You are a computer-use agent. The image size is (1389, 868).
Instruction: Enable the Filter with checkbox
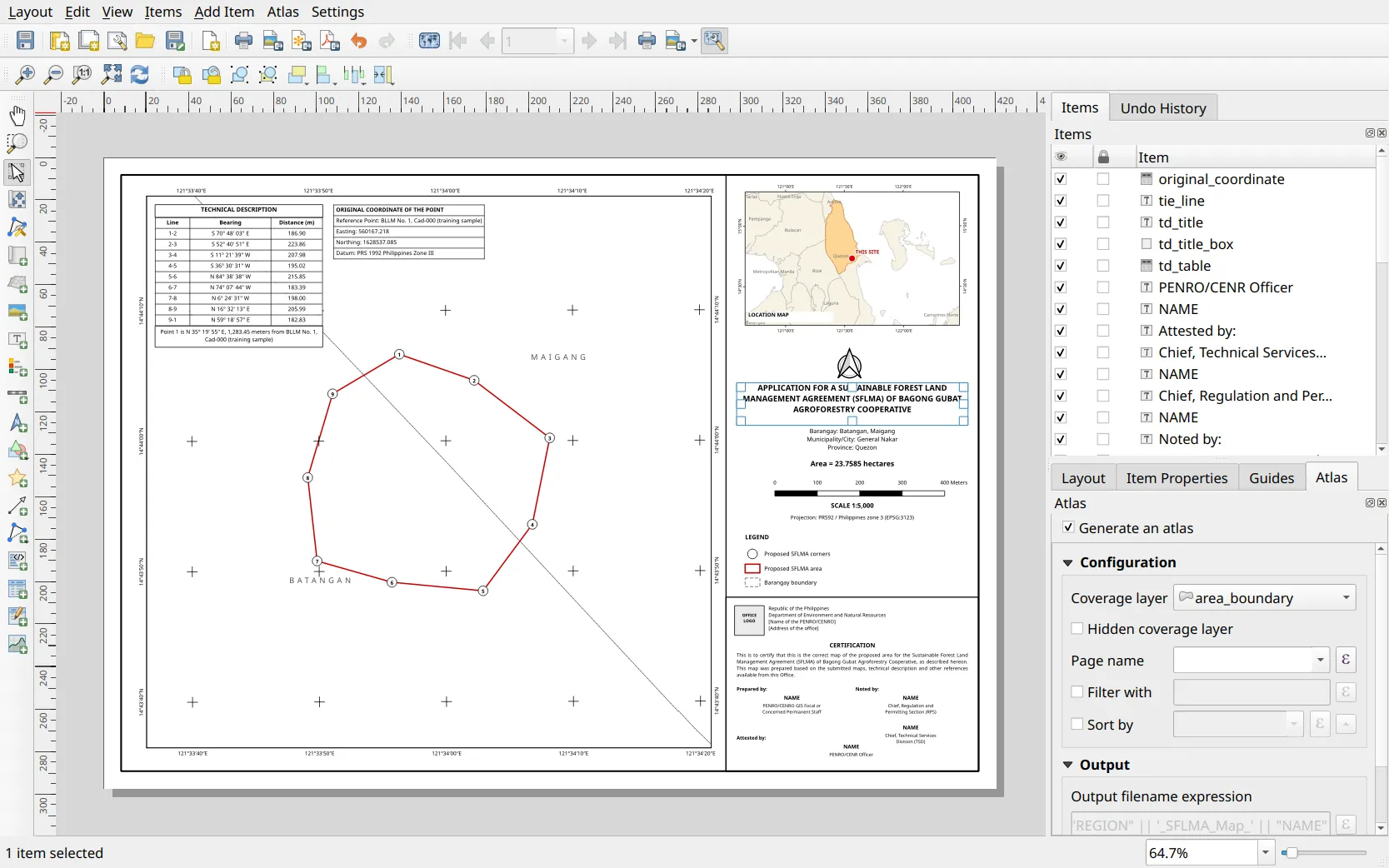(1077, 692)
